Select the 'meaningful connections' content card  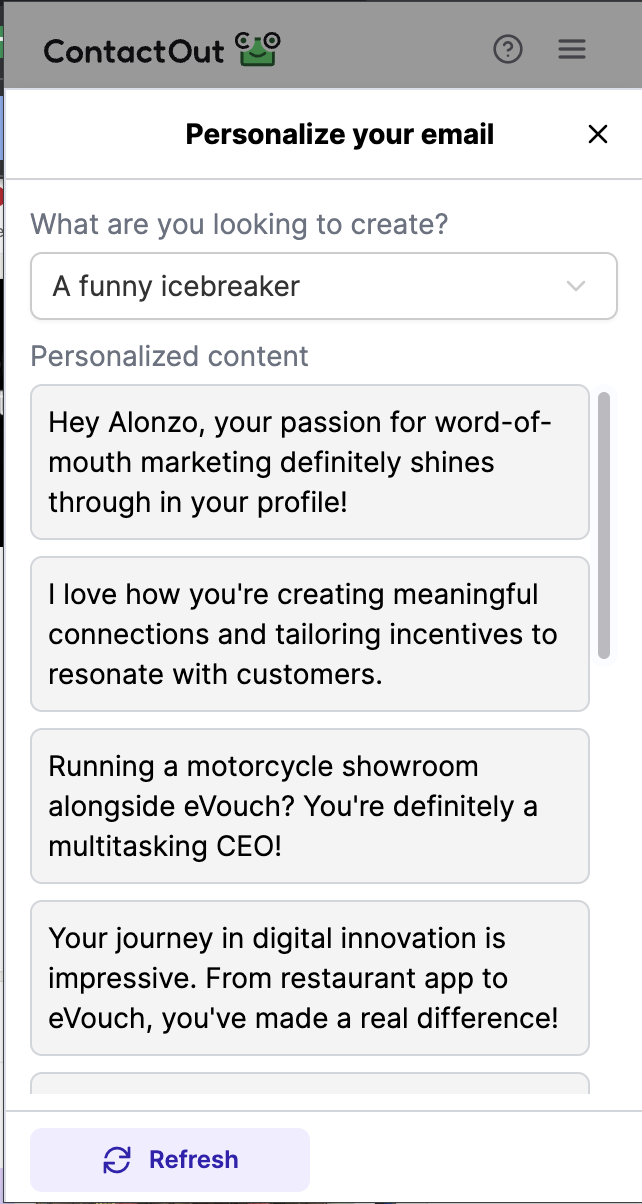pyautogui.click(x=310, y=634)
